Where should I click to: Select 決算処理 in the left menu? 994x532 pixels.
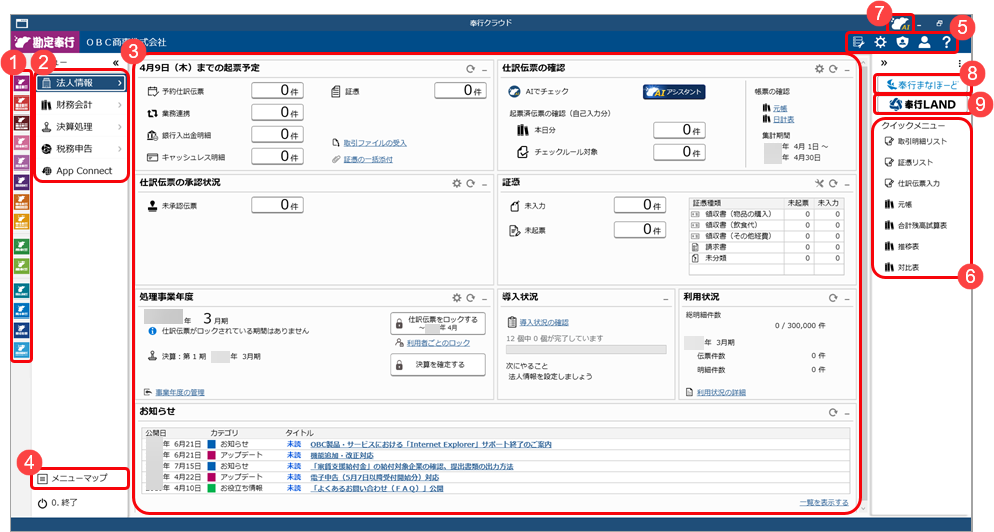click(81, 127)
